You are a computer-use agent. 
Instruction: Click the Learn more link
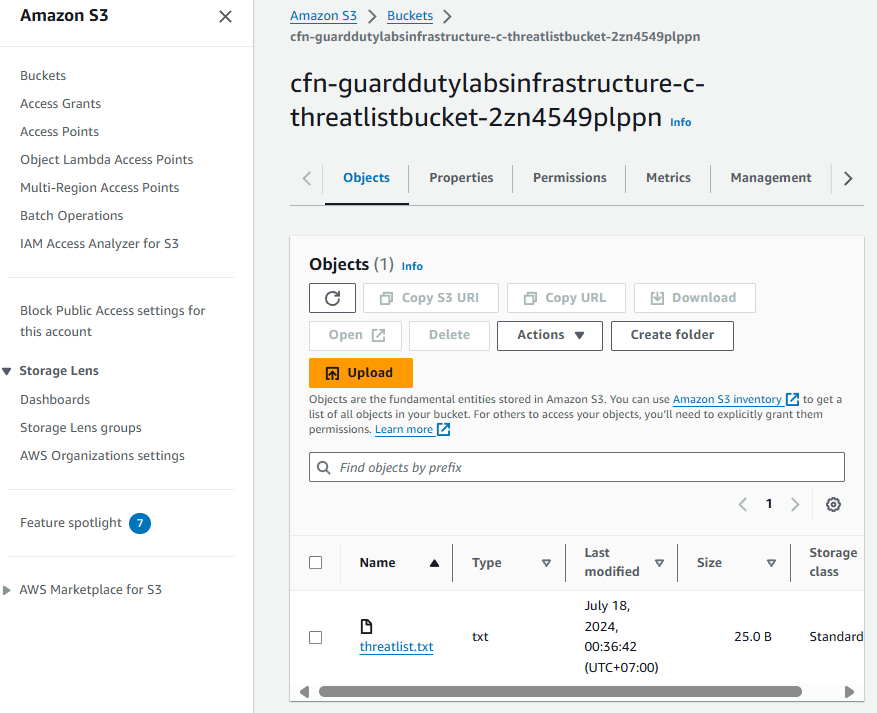(404, 429)
